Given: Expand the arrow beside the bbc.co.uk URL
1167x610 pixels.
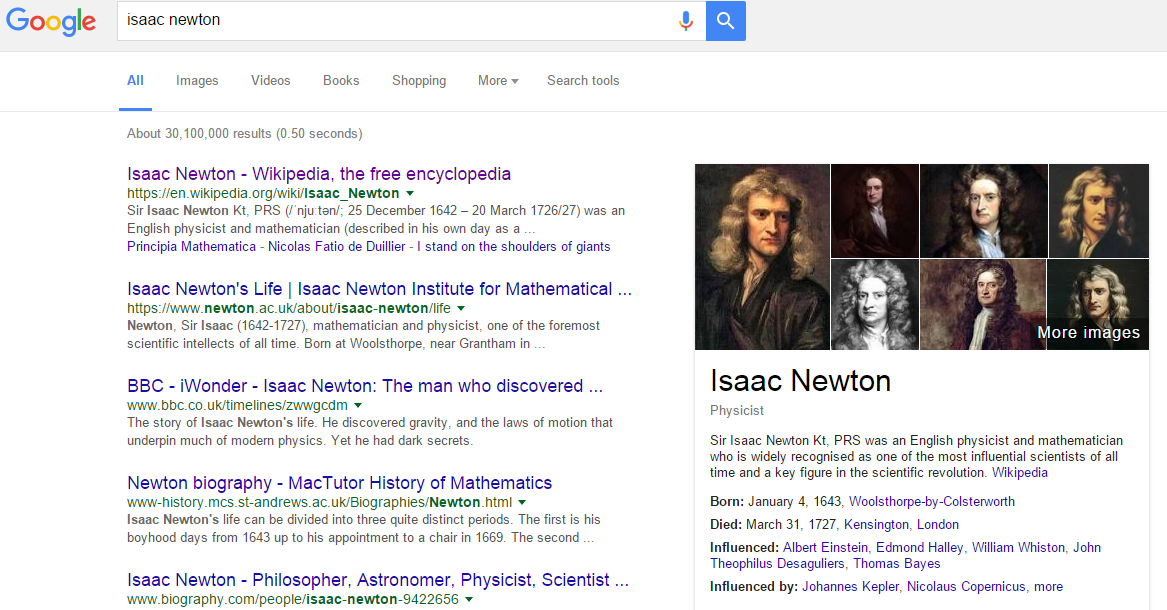Looking at the screenshot, I should [358, 405].
